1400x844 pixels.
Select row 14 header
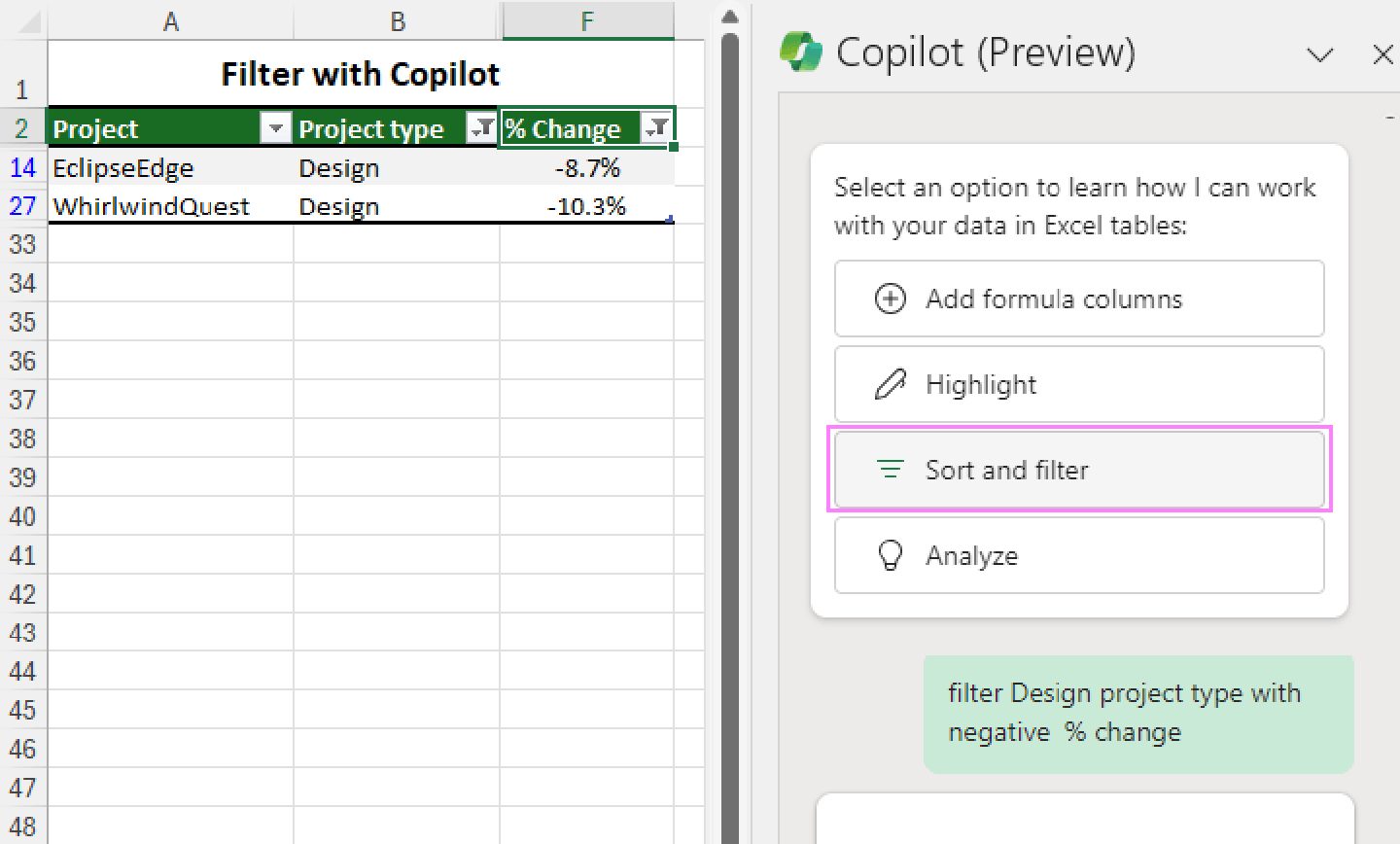click(x=22, y=167)
